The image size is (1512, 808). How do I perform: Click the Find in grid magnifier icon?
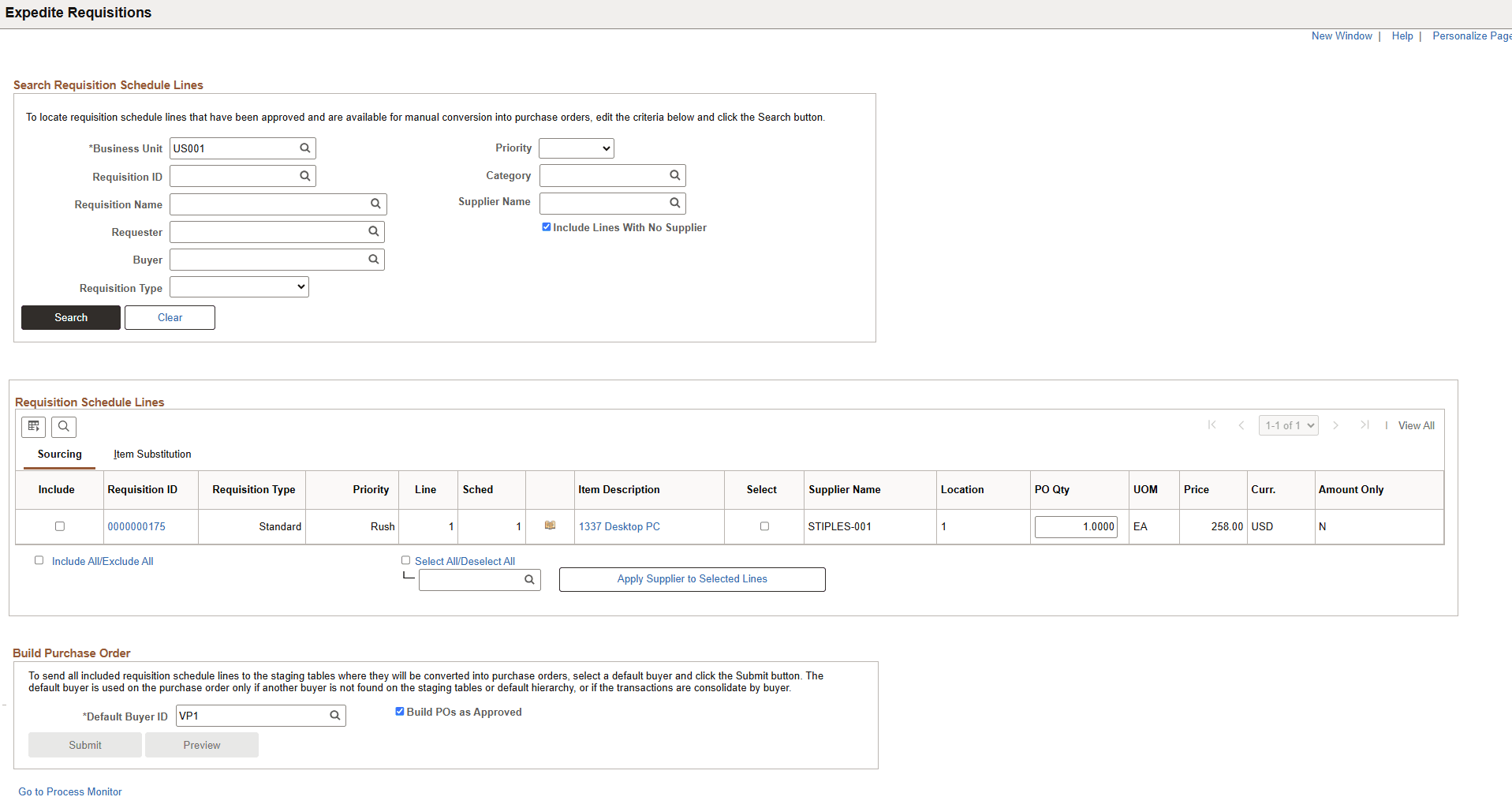coord(64,427)
